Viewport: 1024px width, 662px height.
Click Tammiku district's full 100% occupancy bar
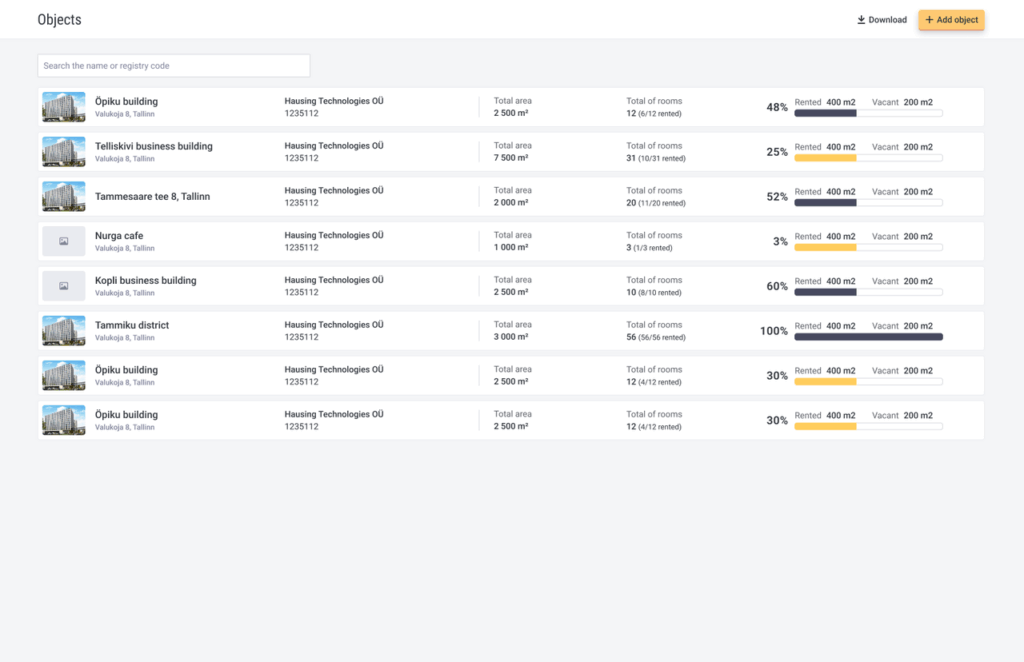[x=868, y=337]
